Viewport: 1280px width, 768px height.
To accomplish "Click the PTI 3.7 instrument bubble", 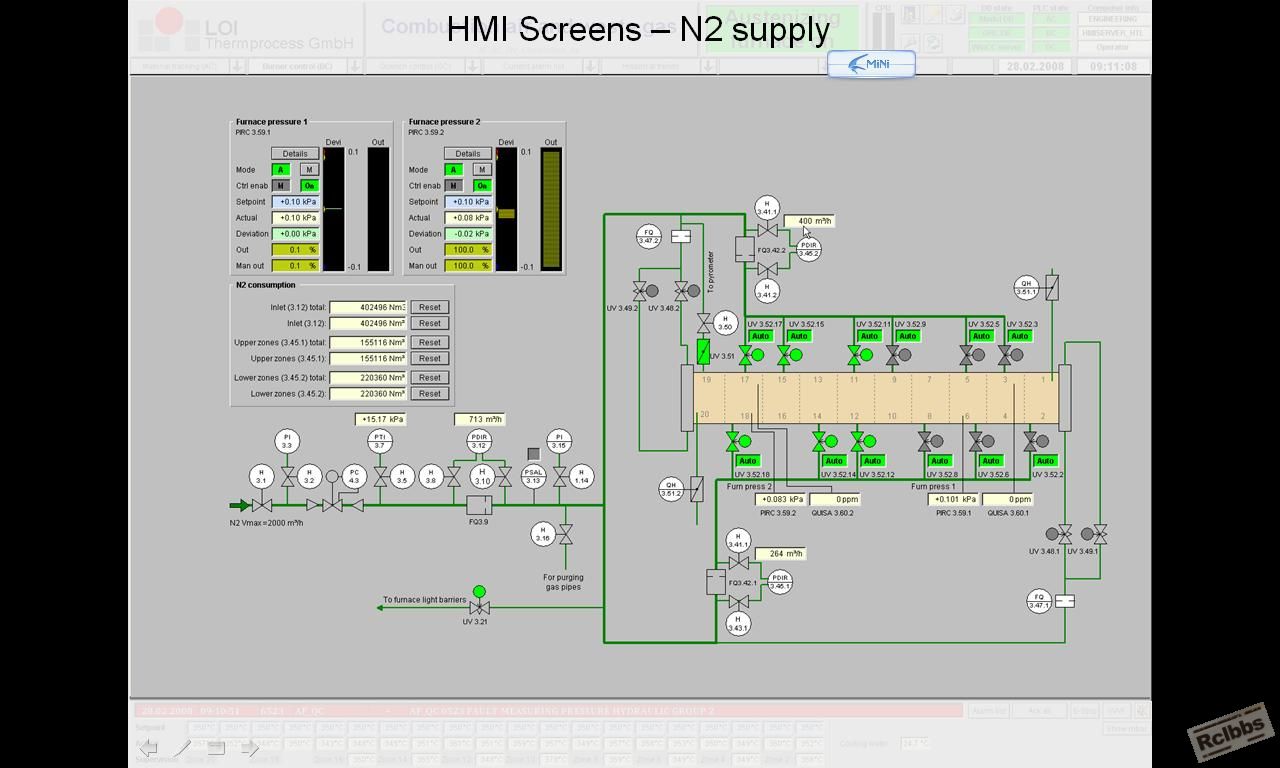I will pos(380,440).
